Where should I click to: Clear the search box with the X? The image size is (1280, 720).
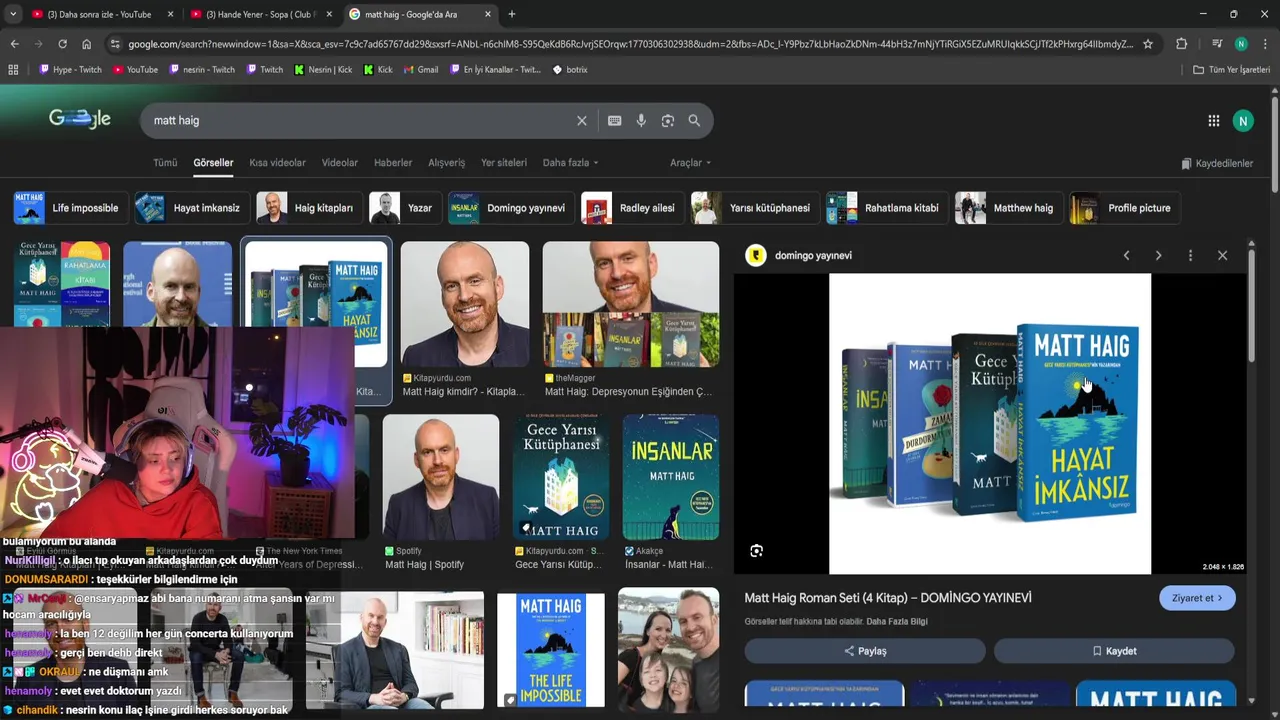click(582, 120)
